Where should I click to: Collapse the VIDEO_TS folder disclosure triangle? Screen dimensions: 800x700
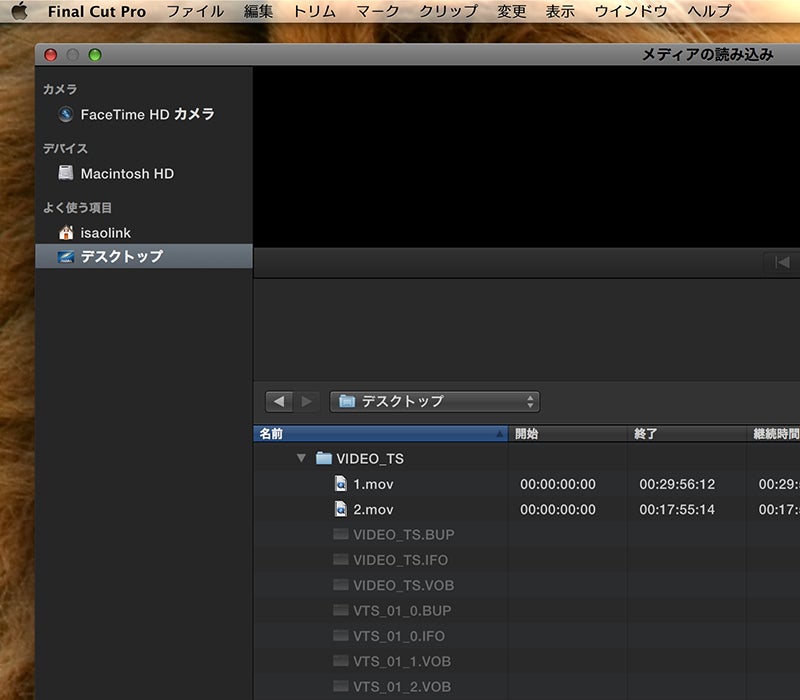click(301, 458)
